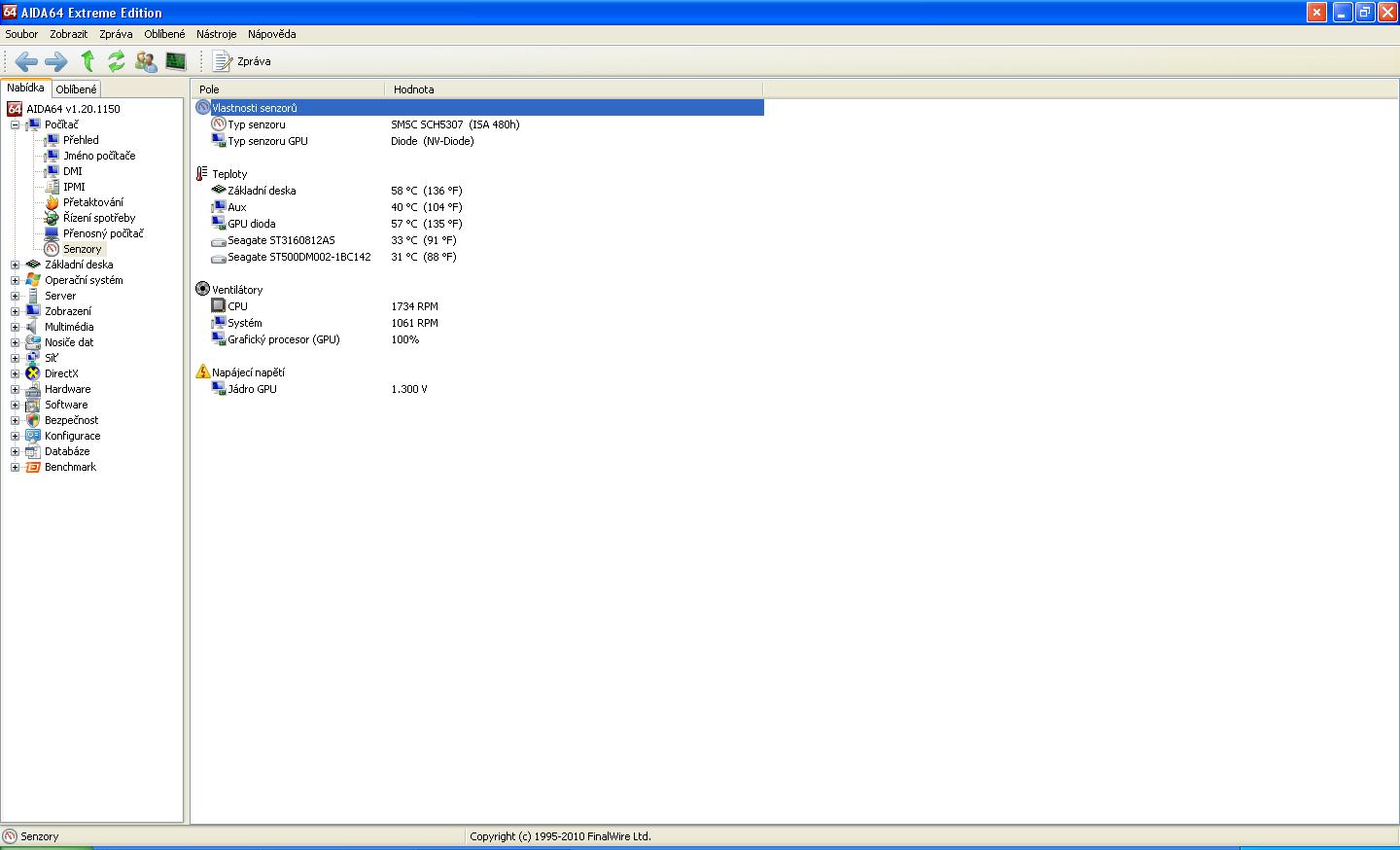Click the Konfigurace icon in tree
The width and height of the screenshot is (1400, 850).
pos(33,436)
